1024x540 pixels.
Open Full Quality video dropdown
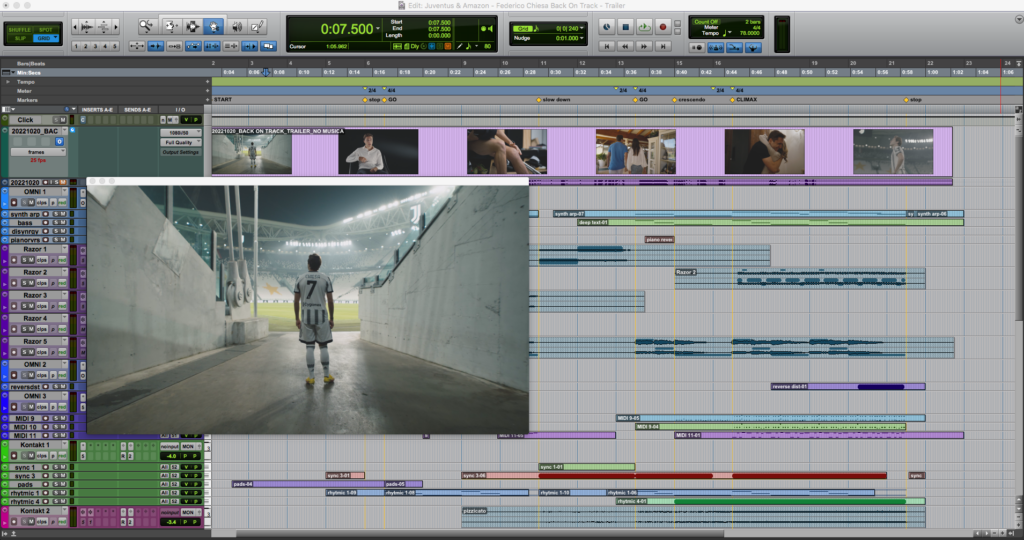coord(181,142)
